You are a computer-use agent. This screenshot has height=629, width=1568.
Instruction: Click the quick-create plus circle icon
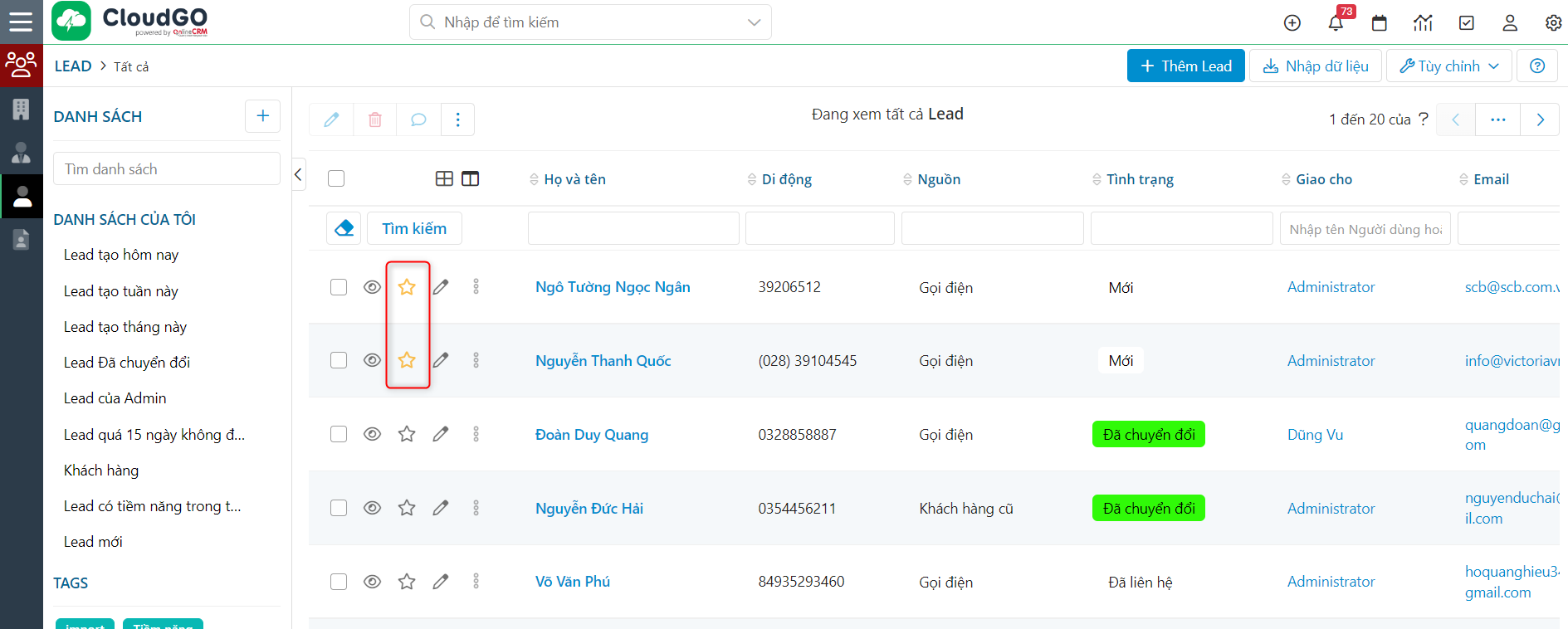(1292, 23)
